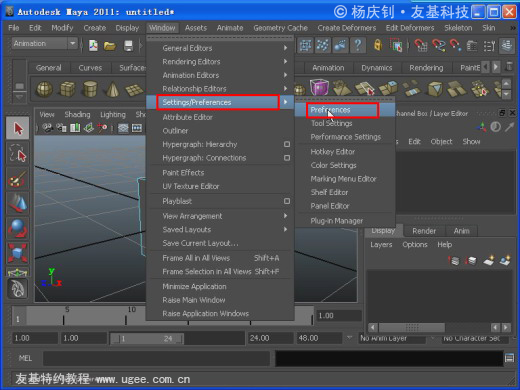Toggle MEL command line language label
520x390 pixels.
25,358
